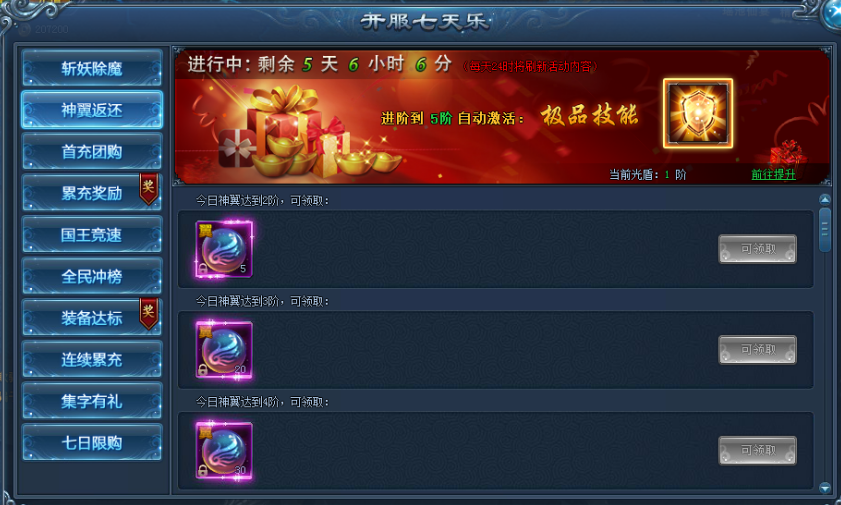The width and height of the screenshot is (841, 505).
Task: Switch to the 首充团购 tab
Action: [92, 152]
